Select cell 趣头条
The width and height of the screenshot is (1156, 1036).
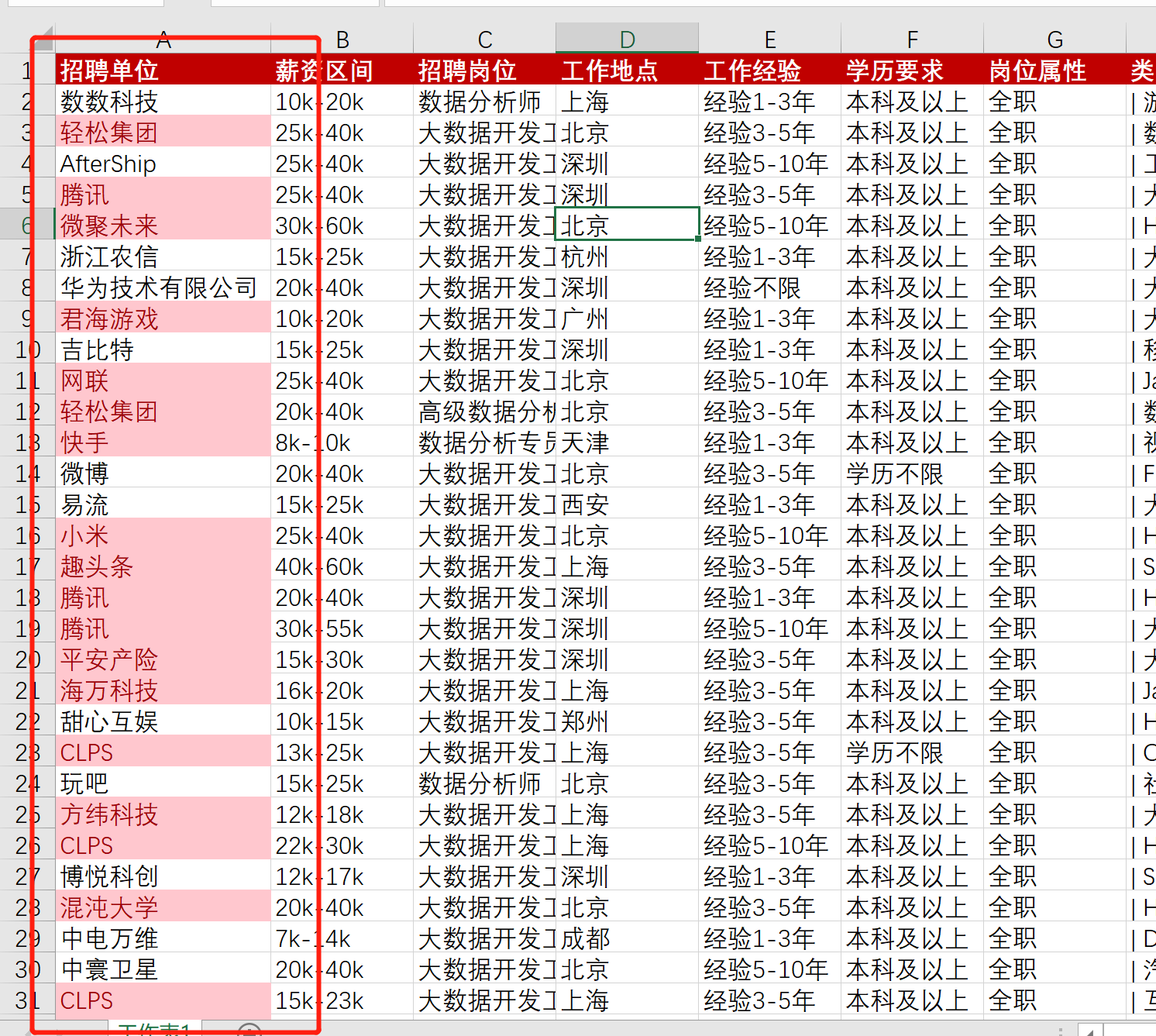[163, 566]
